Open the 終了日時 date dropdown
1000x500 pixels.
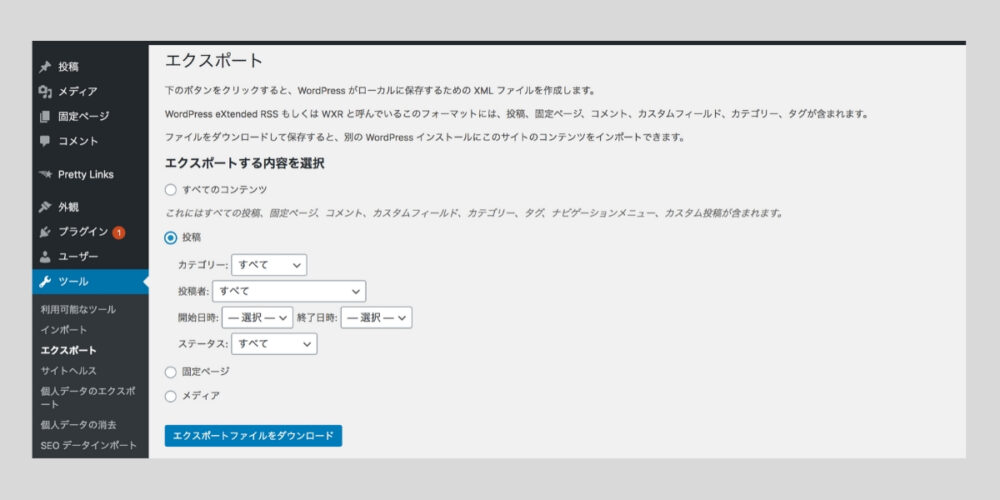click(376, 318)
